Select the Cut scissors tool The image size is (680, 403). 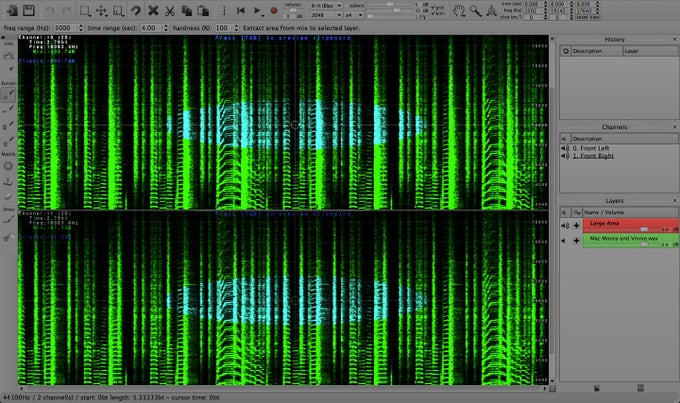[x=170, y=10]
